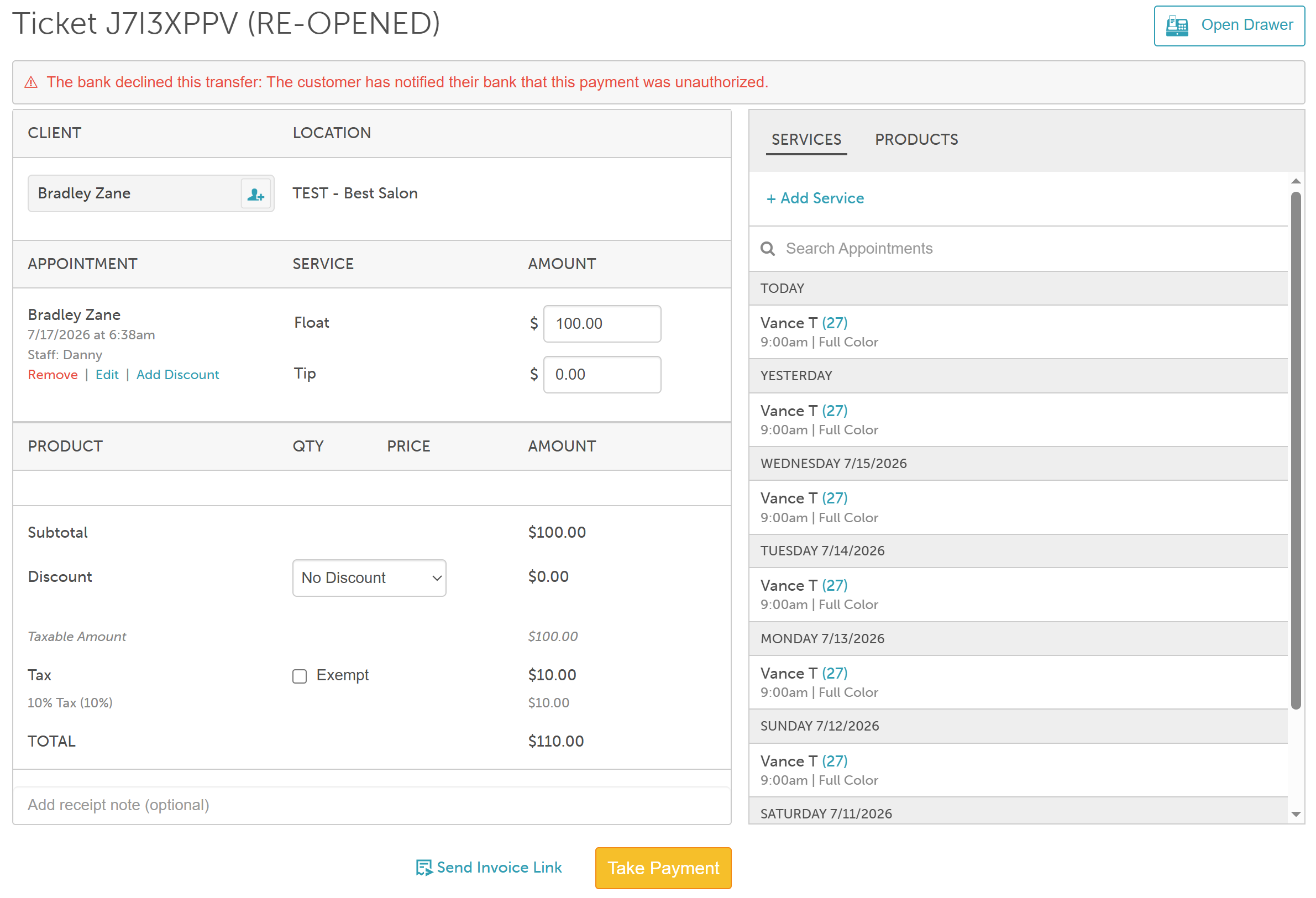Select Vance T appointment under Tuesday 7/14/2026
The height and width of the screenshot is (898, 1316).
point(1018,595)
